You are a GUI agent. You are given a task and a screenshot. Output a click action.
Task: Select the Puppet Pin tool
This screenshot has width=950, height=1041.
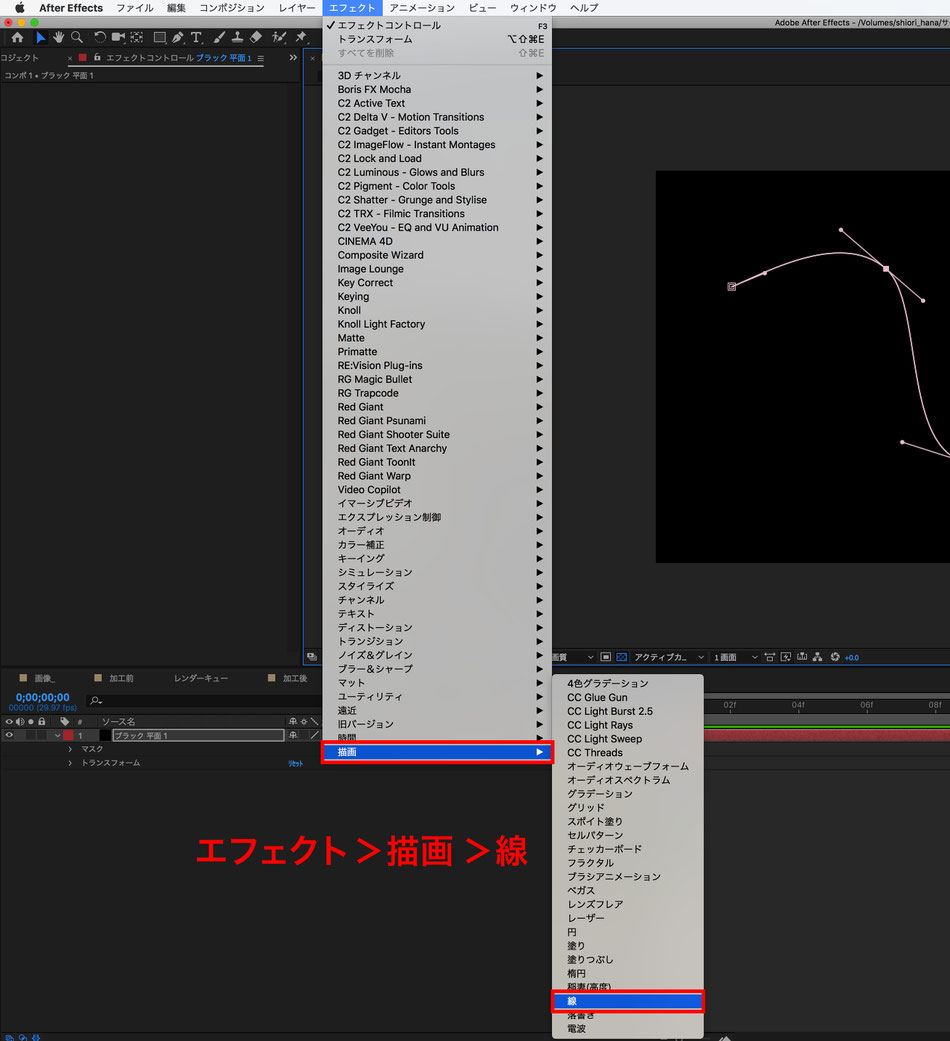pyautogui.click(x=301, y=37)
